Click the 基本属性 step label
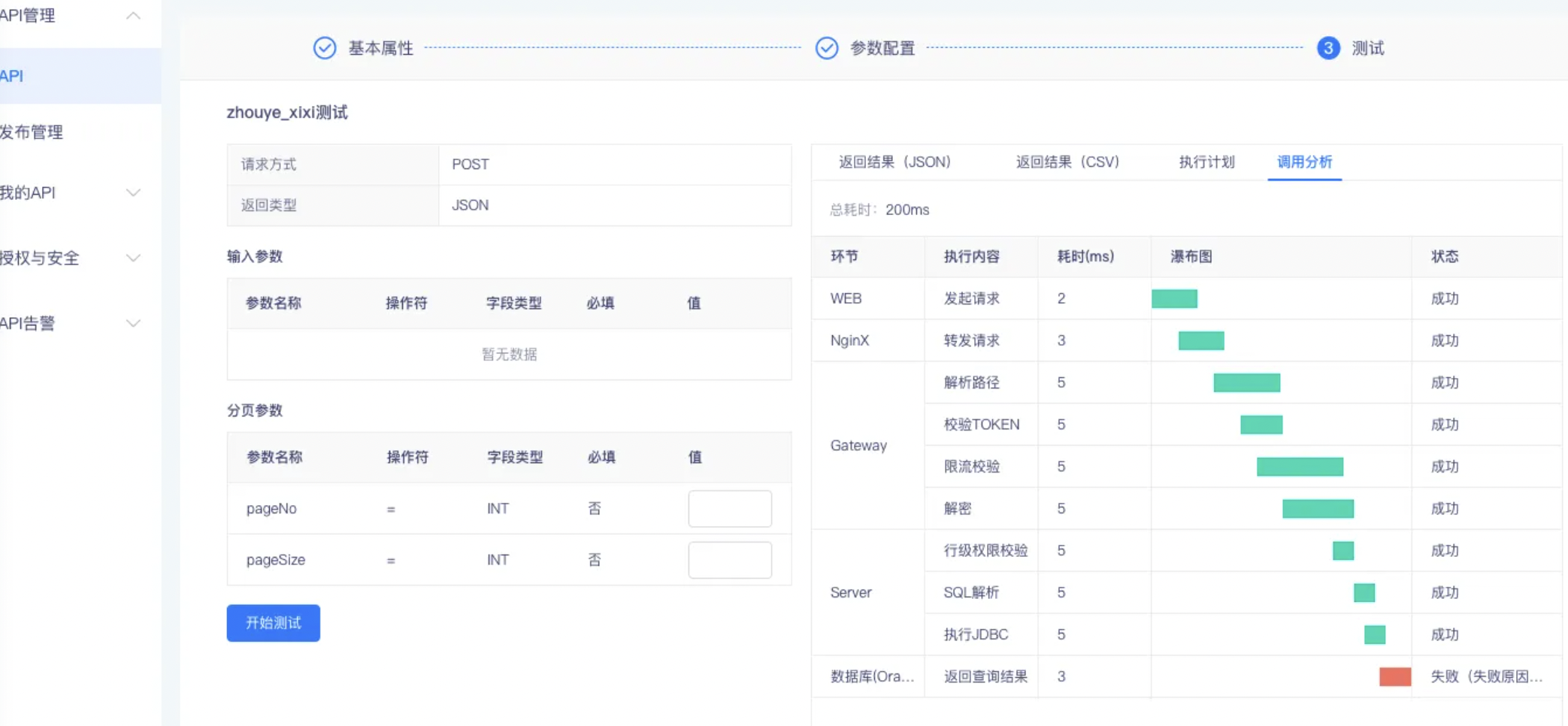The image size is (1568, 726). point(381,48)
